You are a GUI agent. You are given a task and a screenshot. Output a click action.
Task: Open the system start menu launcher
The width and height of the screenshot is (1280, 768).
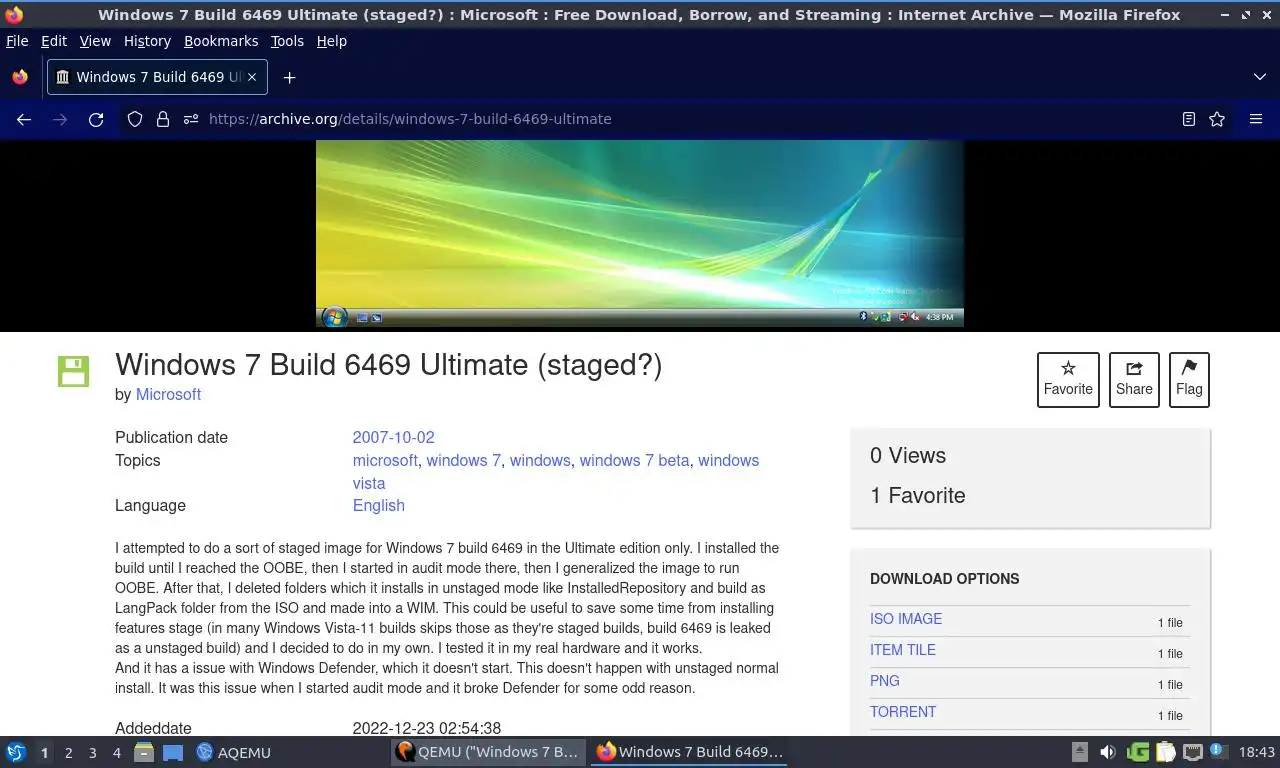click(16, 752)
